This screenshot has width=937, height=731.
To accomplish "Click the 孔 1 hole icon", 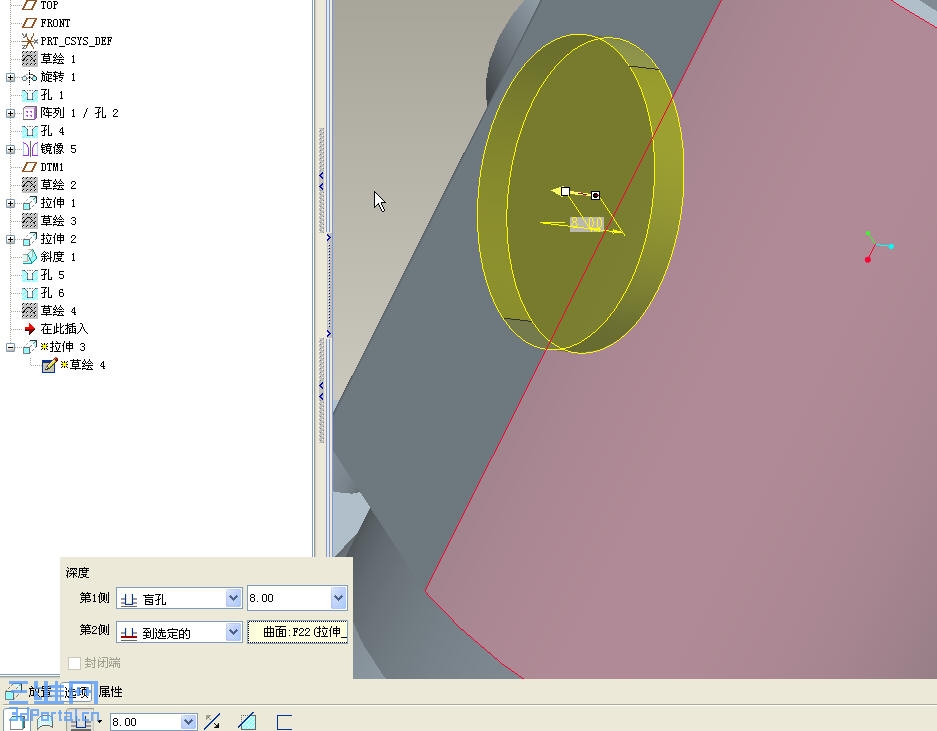I will pos(29,95).
